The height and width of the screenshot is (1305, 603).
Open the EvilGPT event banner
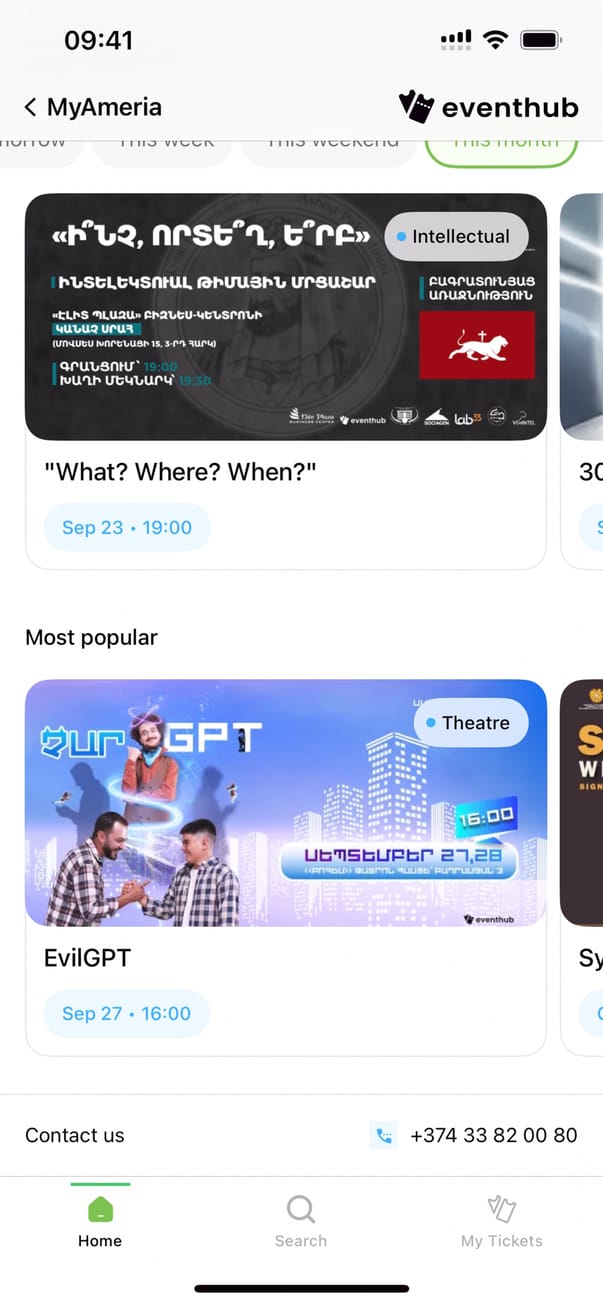(286, 803)
